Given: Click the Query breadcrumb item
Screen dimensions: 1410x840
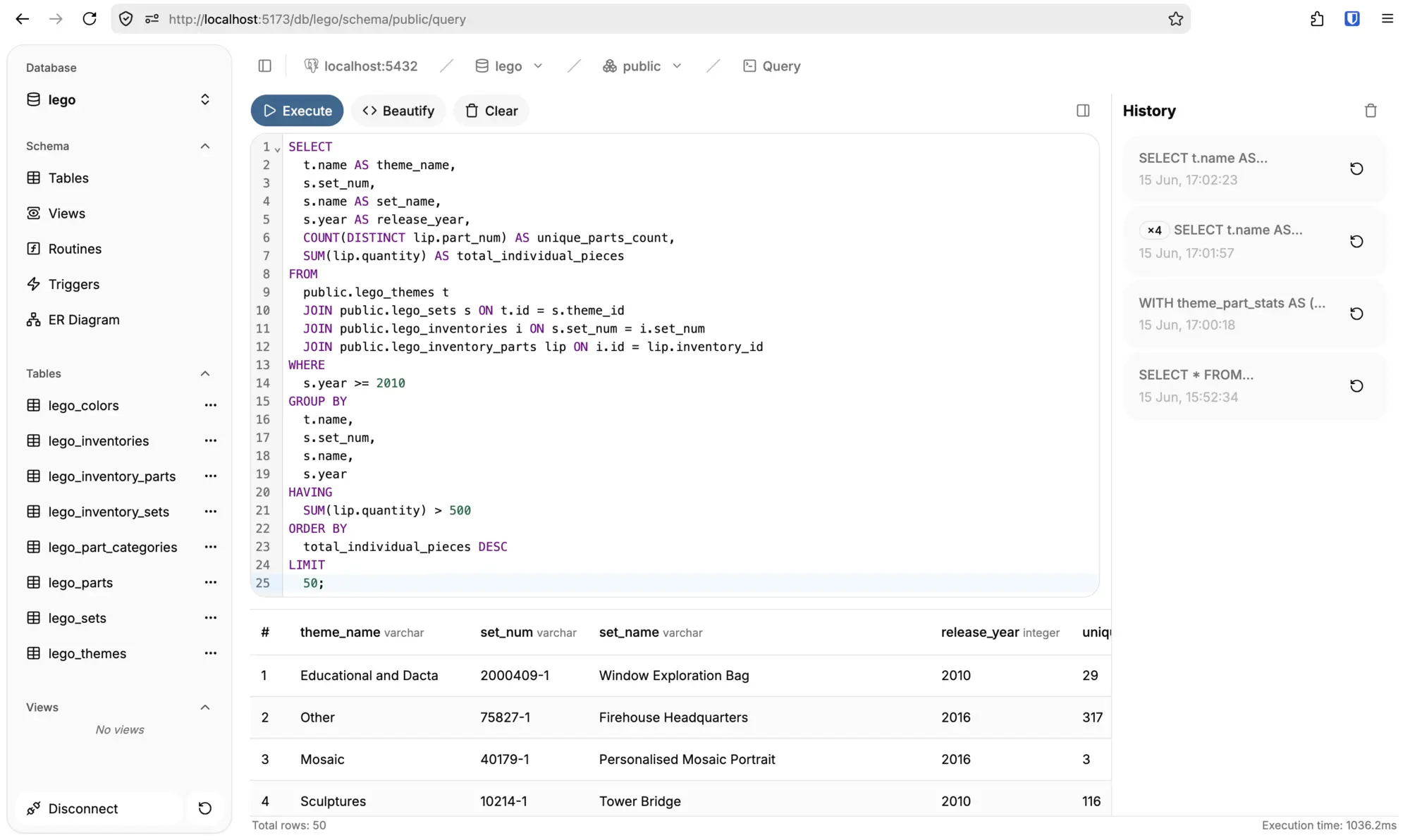Looking at the screenshot, I should [x=772, y=66].
